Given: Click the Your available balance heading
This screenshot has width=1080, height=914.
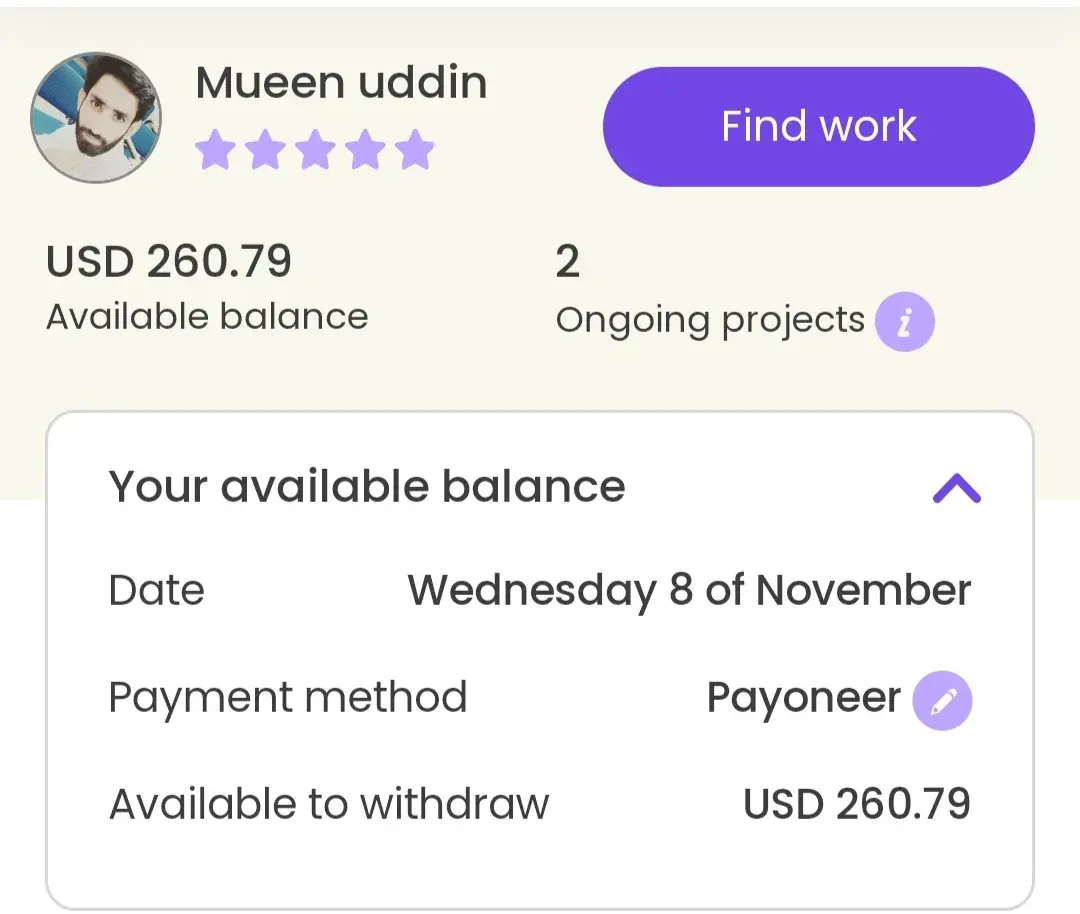Looking at the screenshot, I should click(367, 487).
